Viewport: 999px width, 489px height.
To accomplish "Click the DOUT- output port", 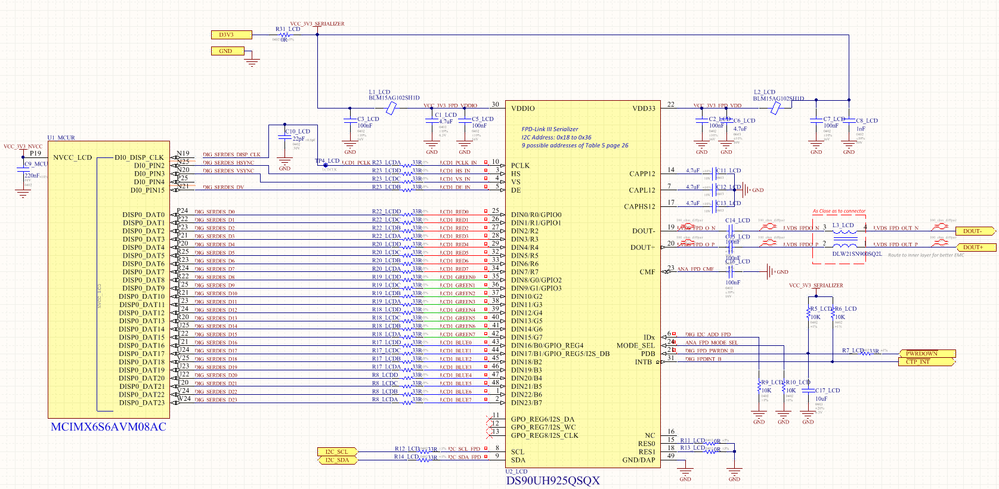I will point(974,230).
